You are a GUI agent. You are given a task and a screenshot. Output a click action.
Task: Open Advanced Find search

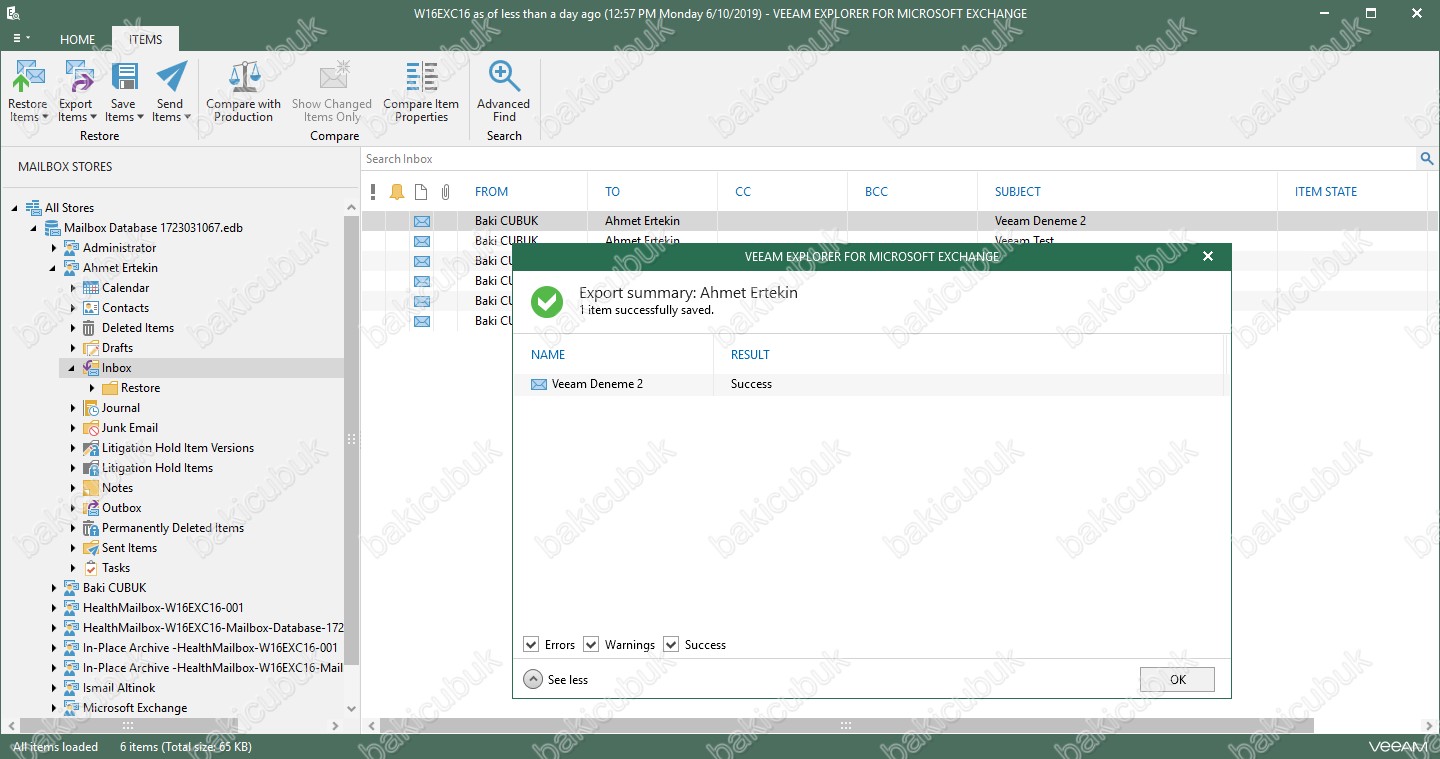(504, 91)
